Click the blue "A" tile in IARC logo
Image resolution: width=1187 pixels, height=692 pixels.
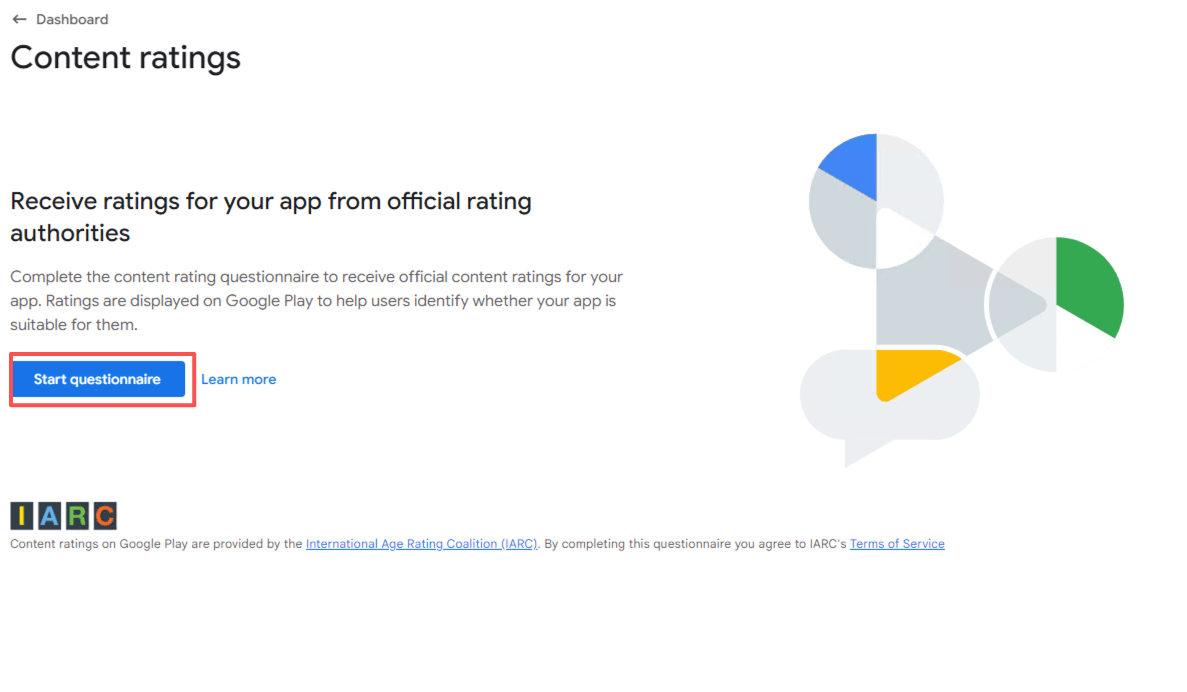[50, 516]
